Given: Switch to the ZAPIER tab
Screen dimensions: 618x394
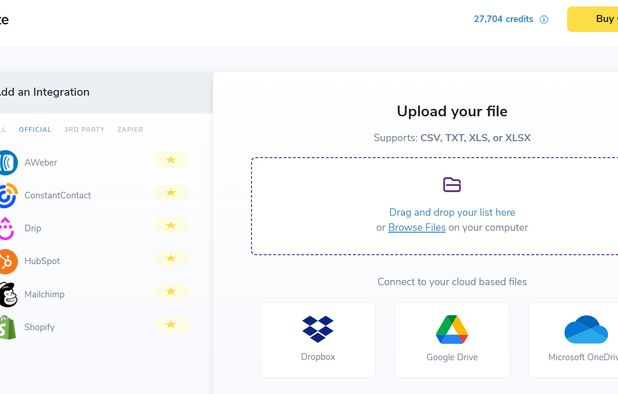Looking at the screenshot, I should tap(130, 130).
